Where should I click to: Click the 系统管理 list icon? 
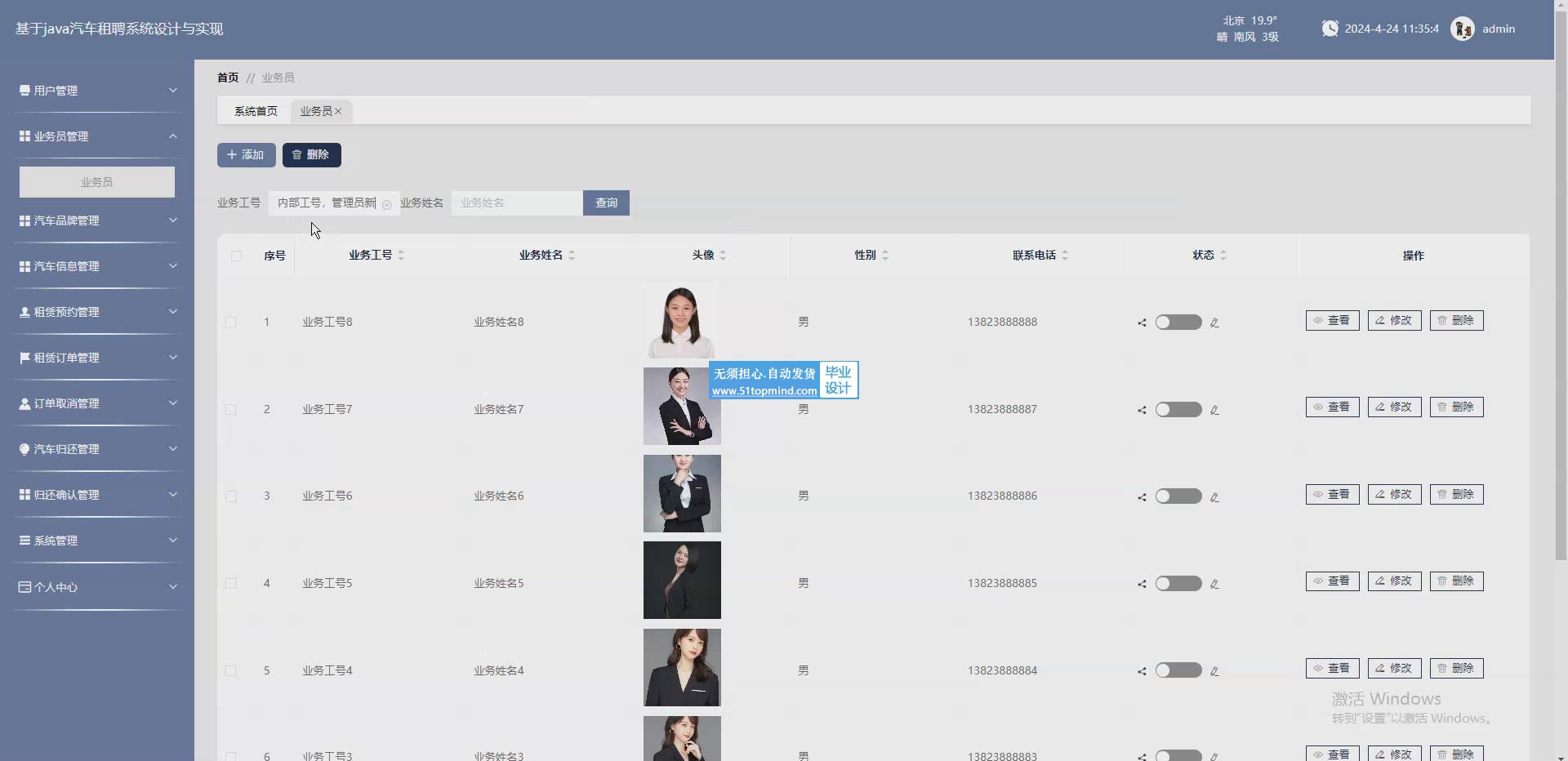[x=24, y=541]
